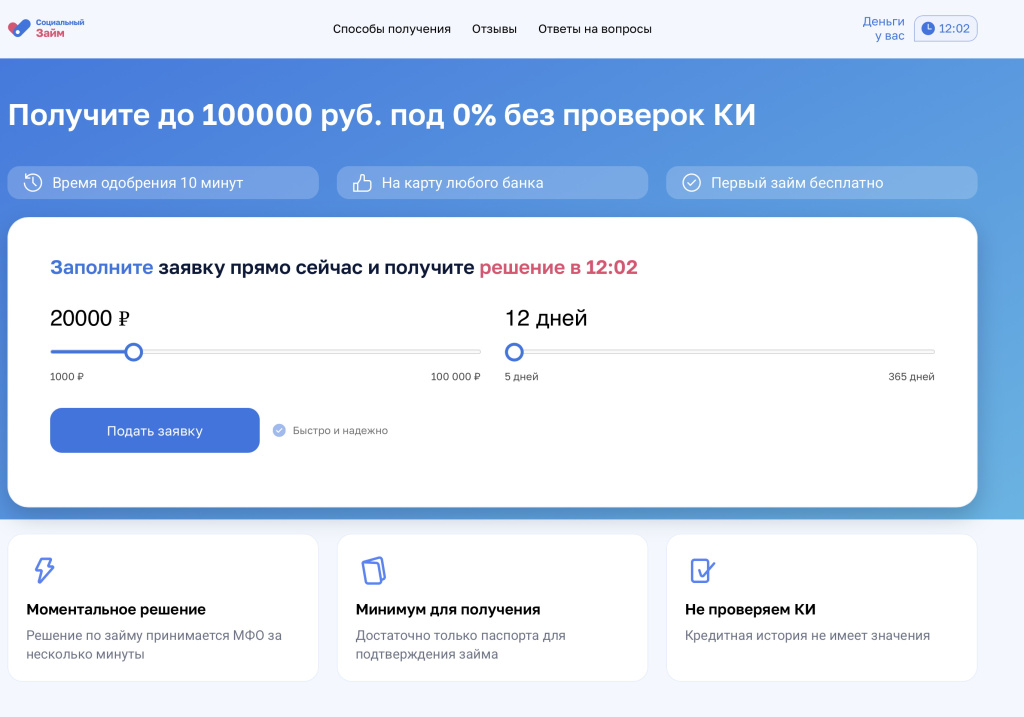Toggle the Быстро и надежно checkmark
1024x717 pixels.
click(x=279, y=430)
